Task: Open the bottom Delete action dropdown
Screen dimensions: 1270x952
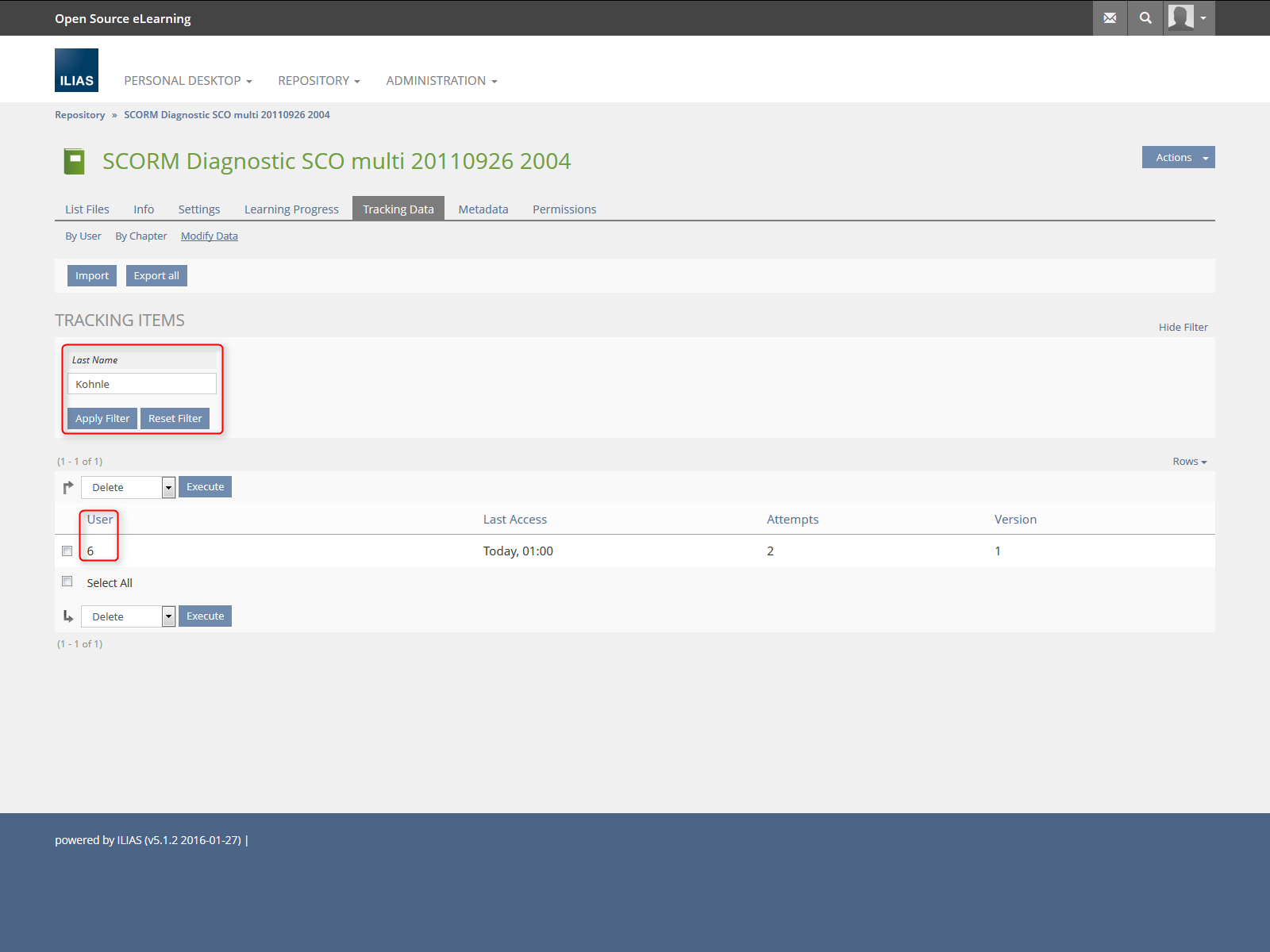Action: pos(128,617)
